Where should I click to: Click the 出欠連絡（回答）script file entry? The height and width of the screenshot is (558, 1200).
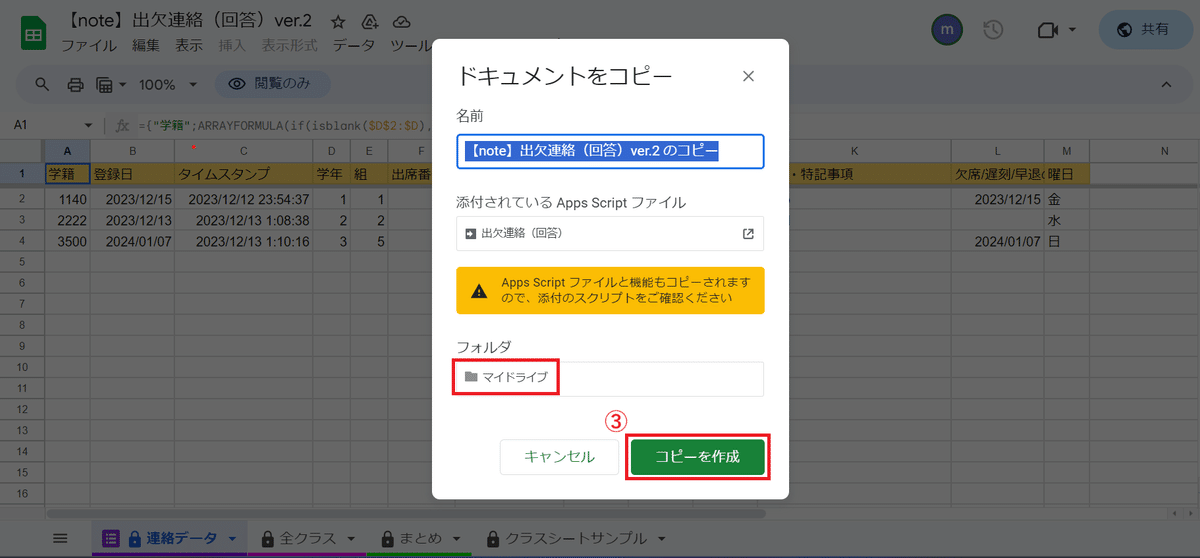(610, 233)
